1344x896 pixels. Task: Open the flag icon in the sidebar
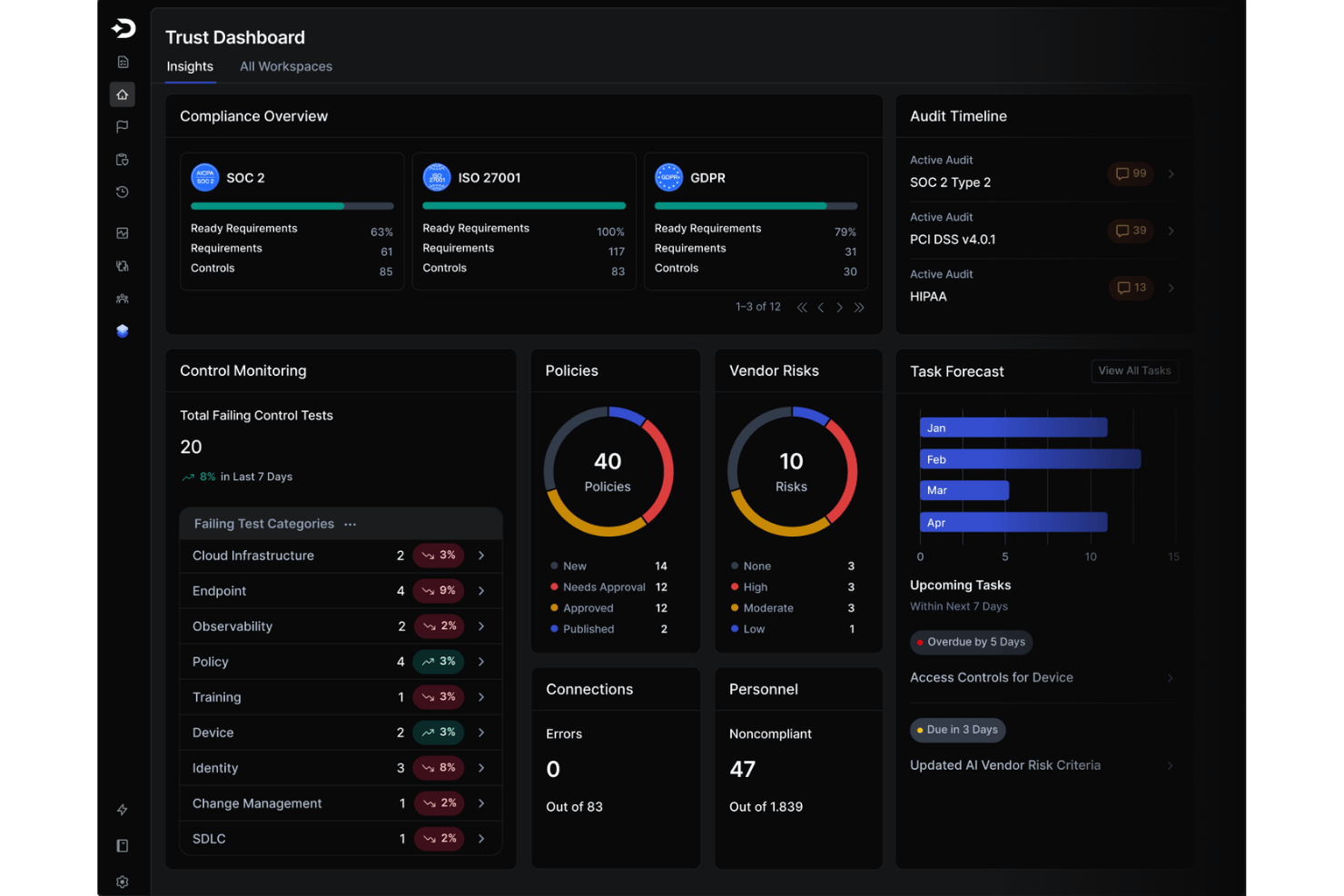pyautogui.click(x=123, y=127)
